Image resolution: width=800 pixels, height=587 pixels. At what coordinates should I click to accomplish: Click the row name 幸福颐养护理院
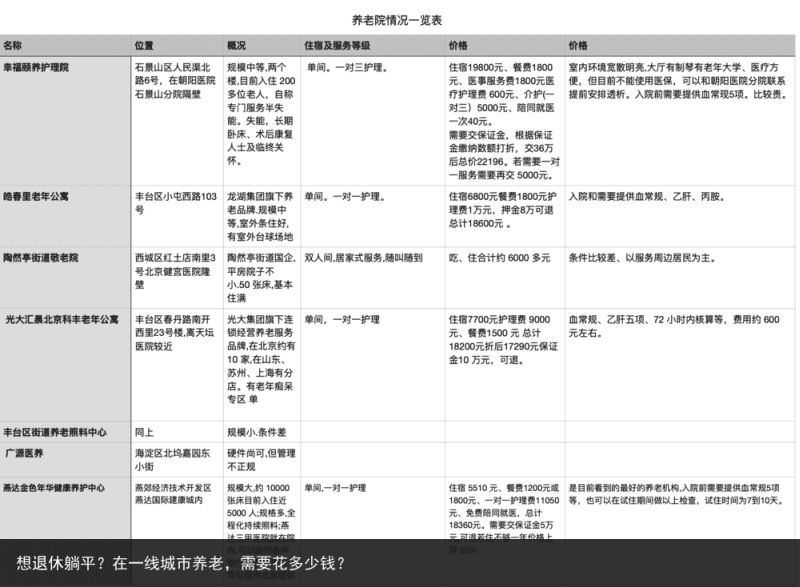pos(36,67)
